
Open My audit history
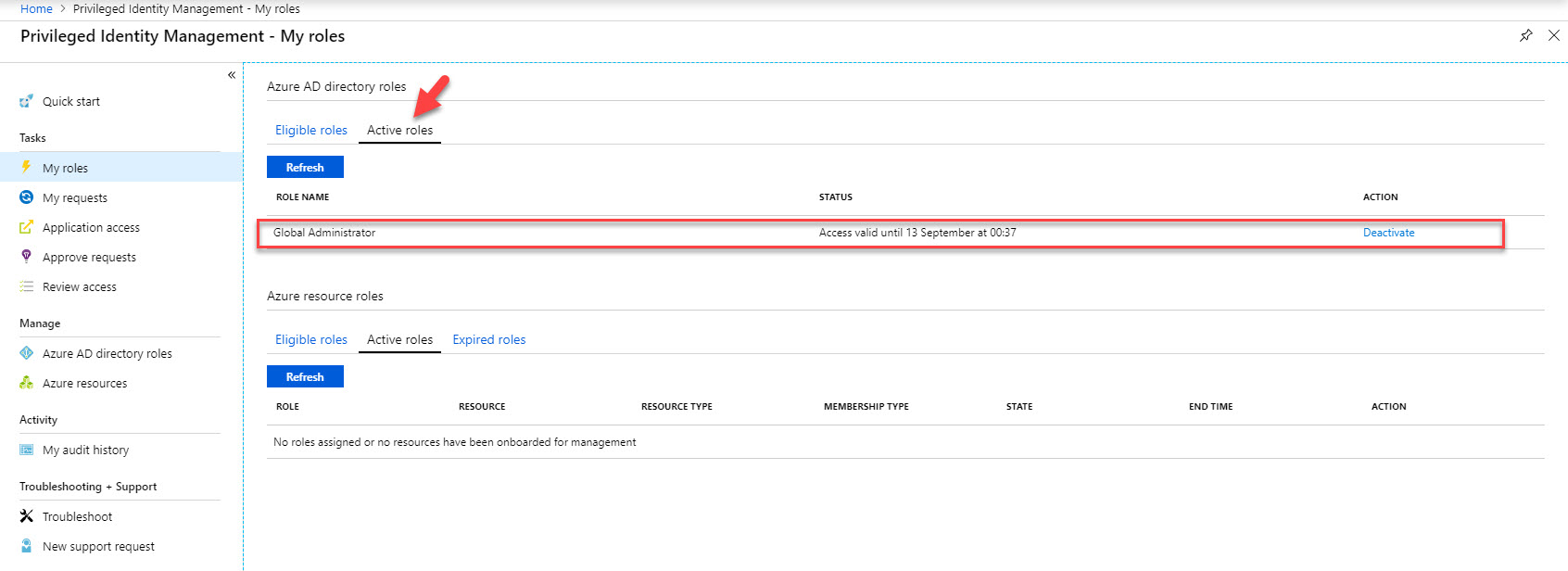pyautogui.click(x=86, y=450)
